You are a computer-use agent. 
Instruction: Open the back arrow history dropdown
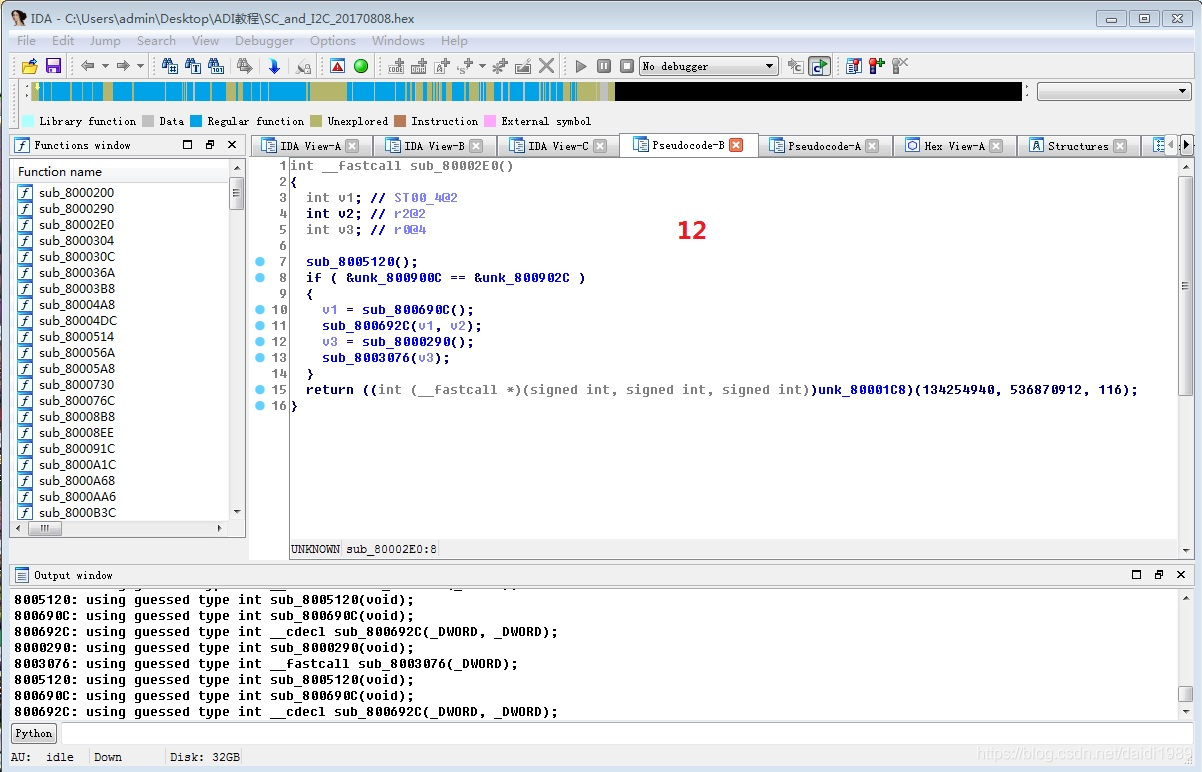[x=105, y=66]
